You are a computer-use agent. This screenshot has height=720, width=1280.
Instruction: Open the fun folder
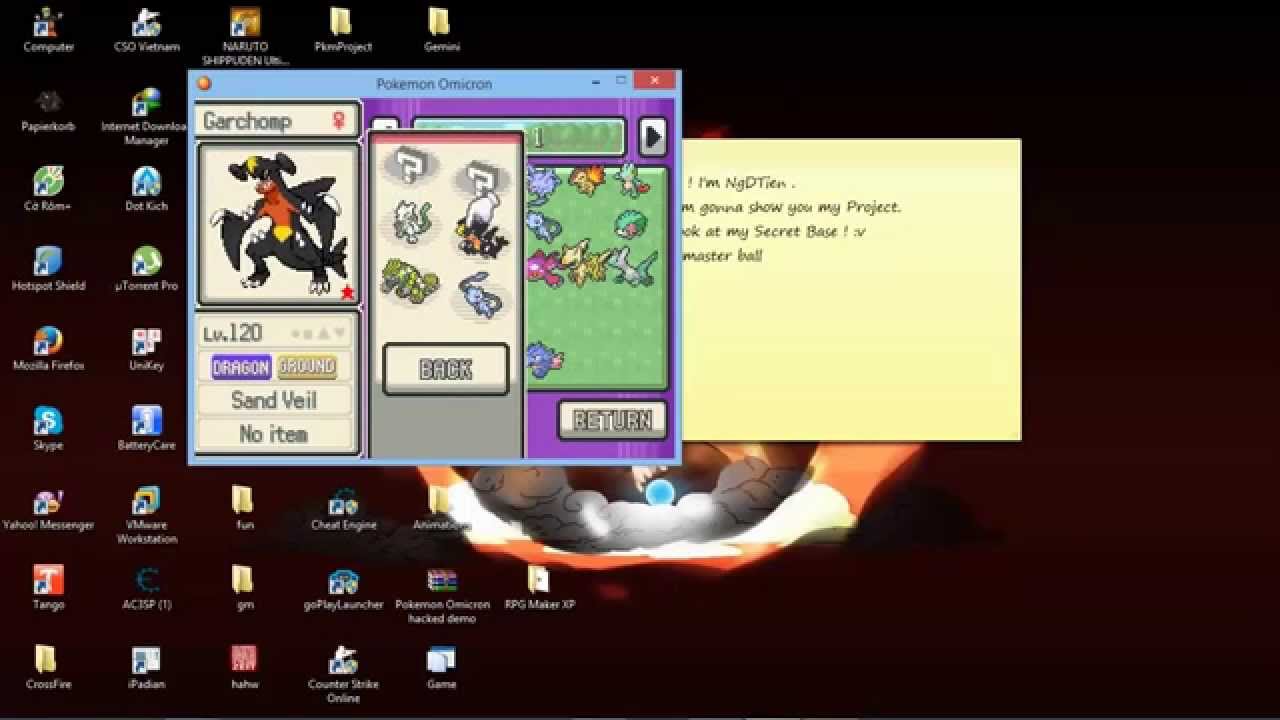tap(244, 508)
